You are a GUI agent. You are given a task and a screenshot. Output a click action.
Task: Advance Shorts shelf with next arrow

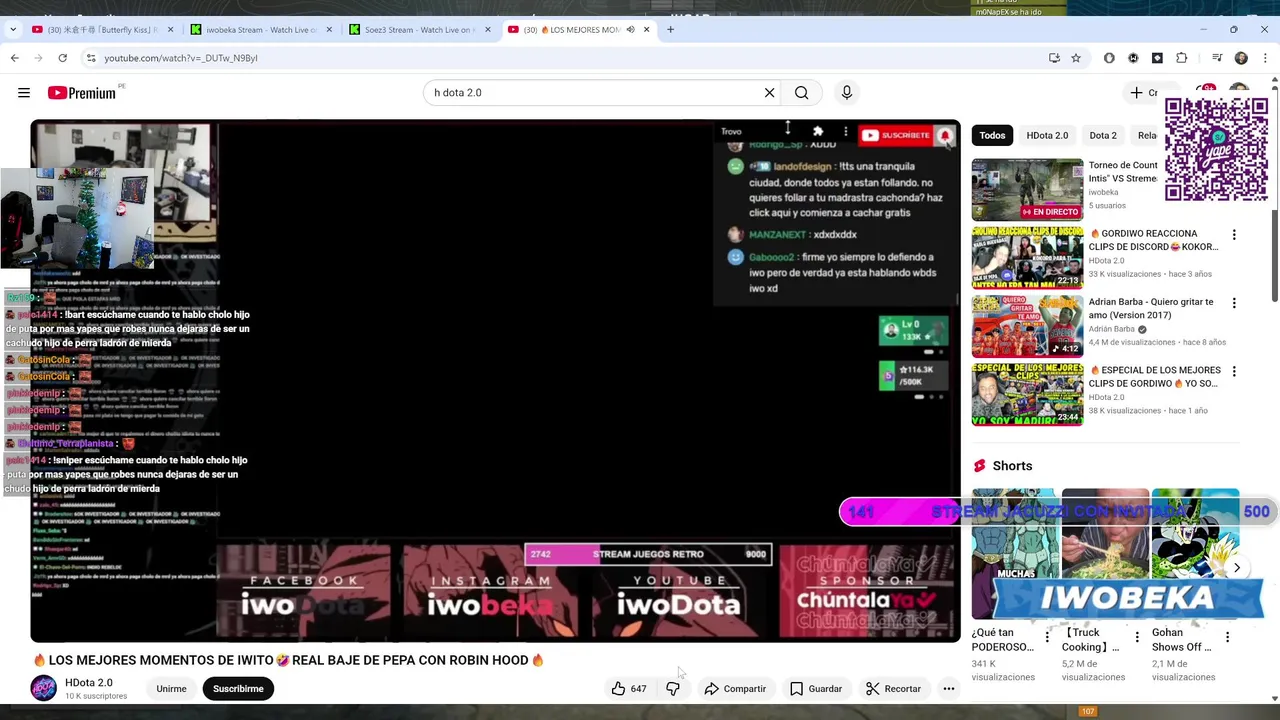(x=1237, y=568)
